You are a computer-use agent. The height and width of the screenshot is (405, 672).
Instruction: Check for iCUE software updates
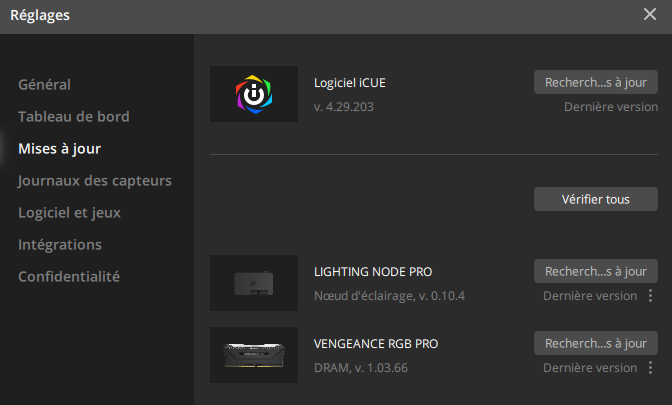(x=596, y=82)
